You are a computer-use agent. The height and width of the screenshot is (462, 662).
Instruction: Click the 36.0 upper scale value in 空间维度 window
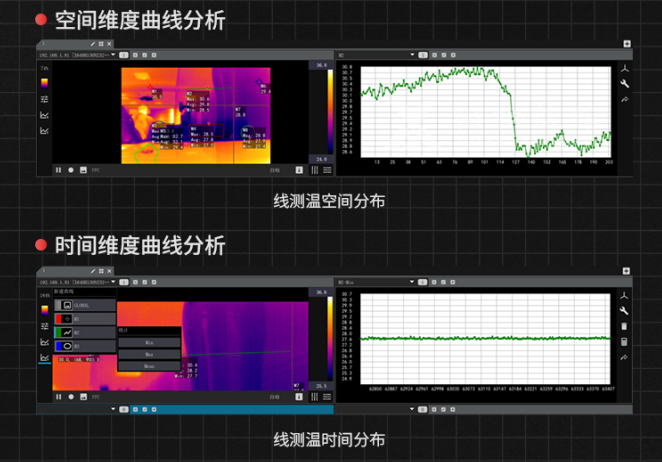[322, 65]
